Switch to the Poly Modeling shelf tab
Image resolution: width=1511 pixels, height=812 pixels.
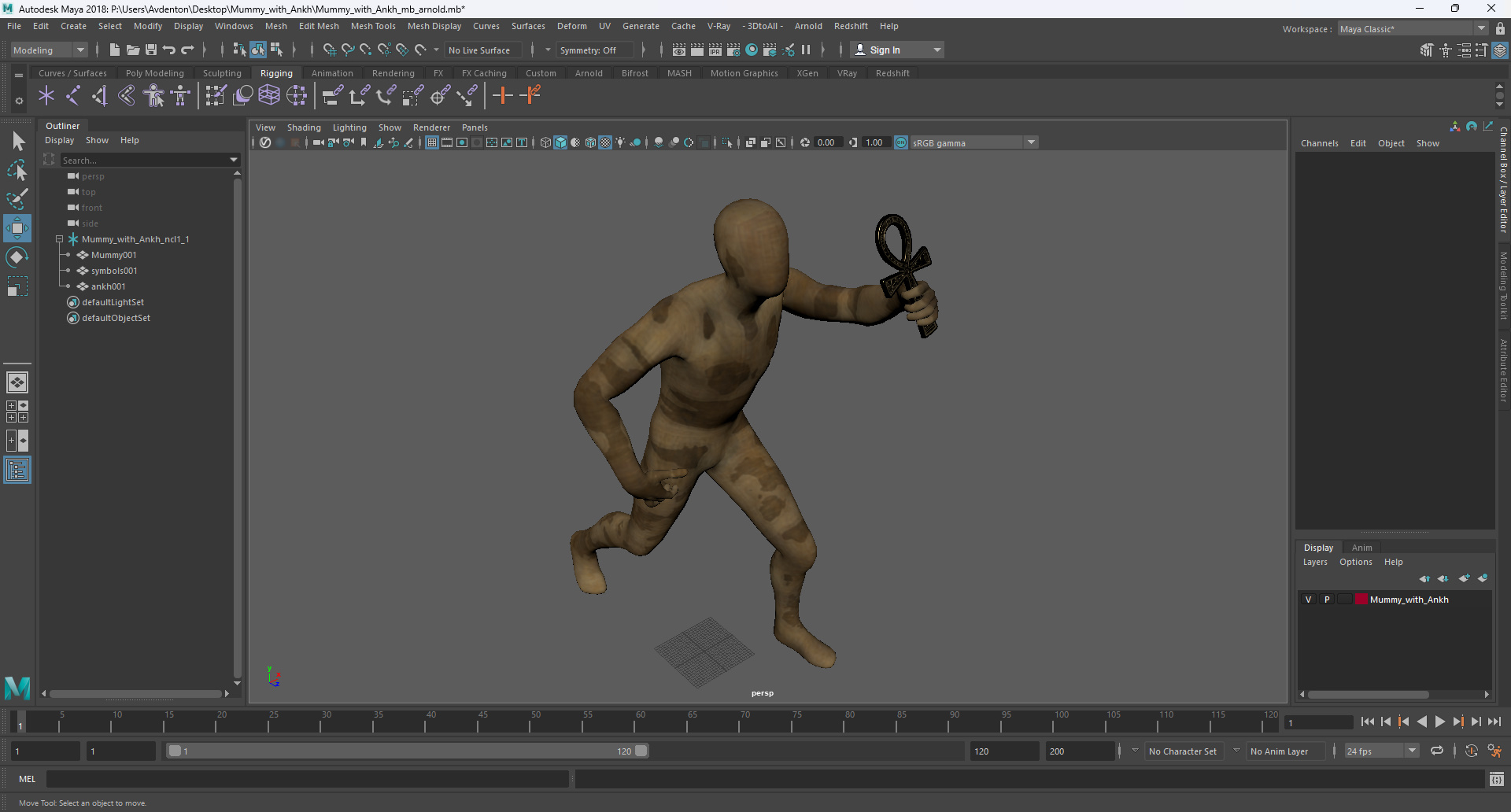155,73
